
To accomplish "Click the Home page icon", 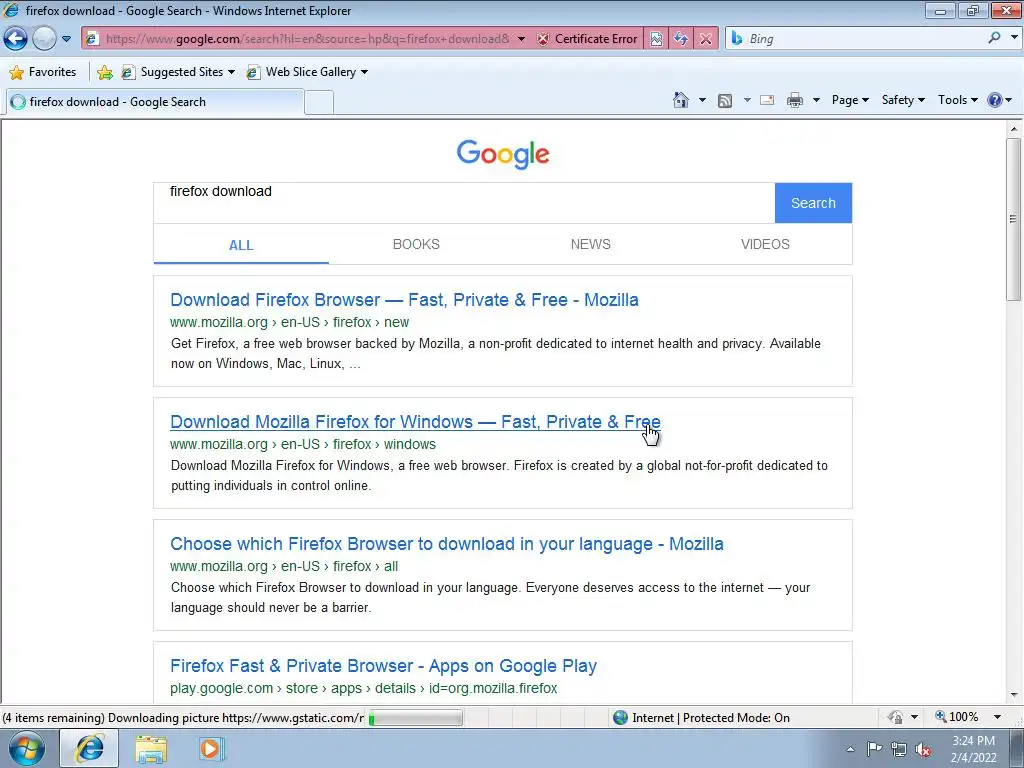I will [x=680, y=100].
